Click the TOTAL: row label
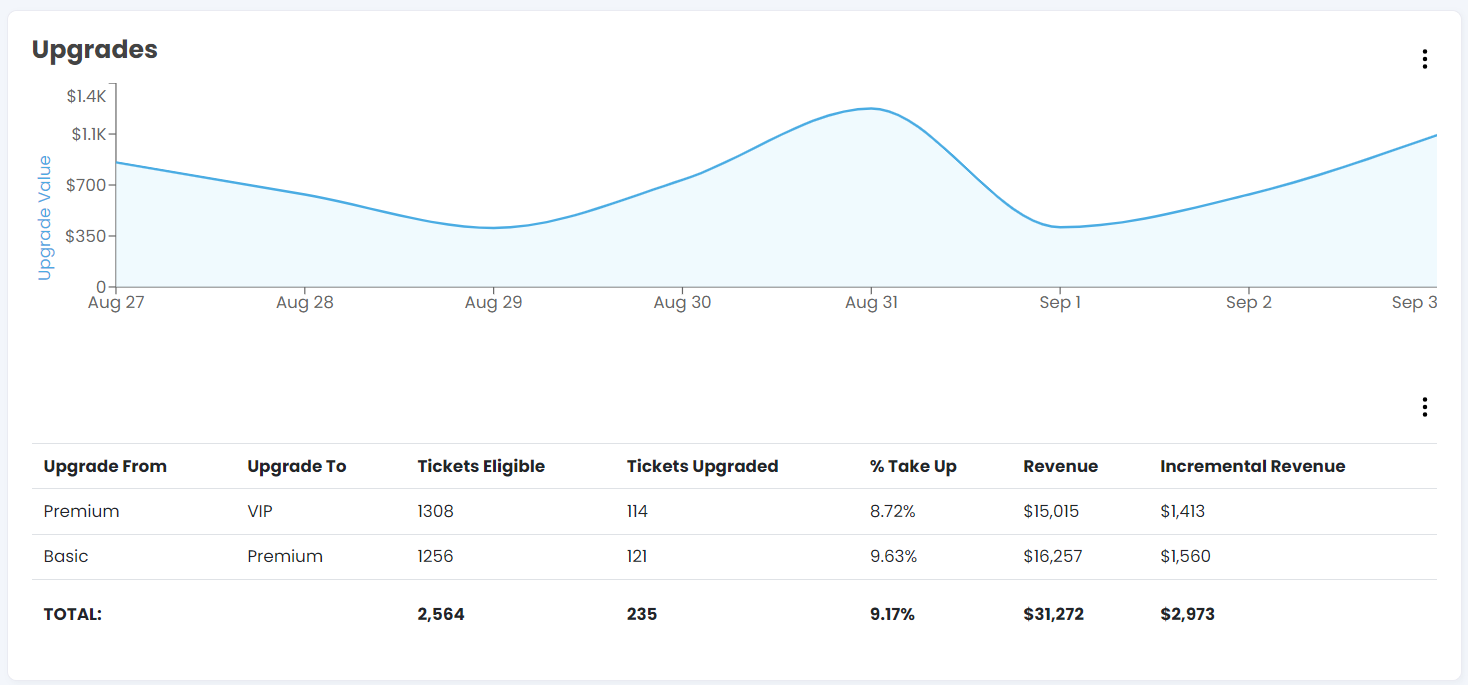The width and height of the screenshot is (1468, 685). coord(73,614)
